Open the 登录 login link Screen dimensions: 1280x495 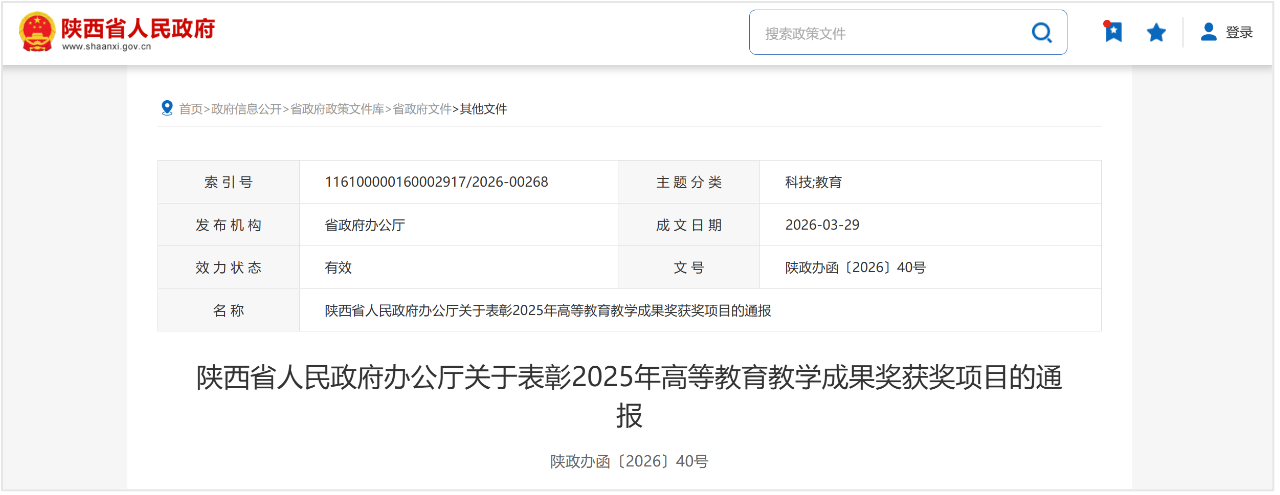tap(1239, 32)
